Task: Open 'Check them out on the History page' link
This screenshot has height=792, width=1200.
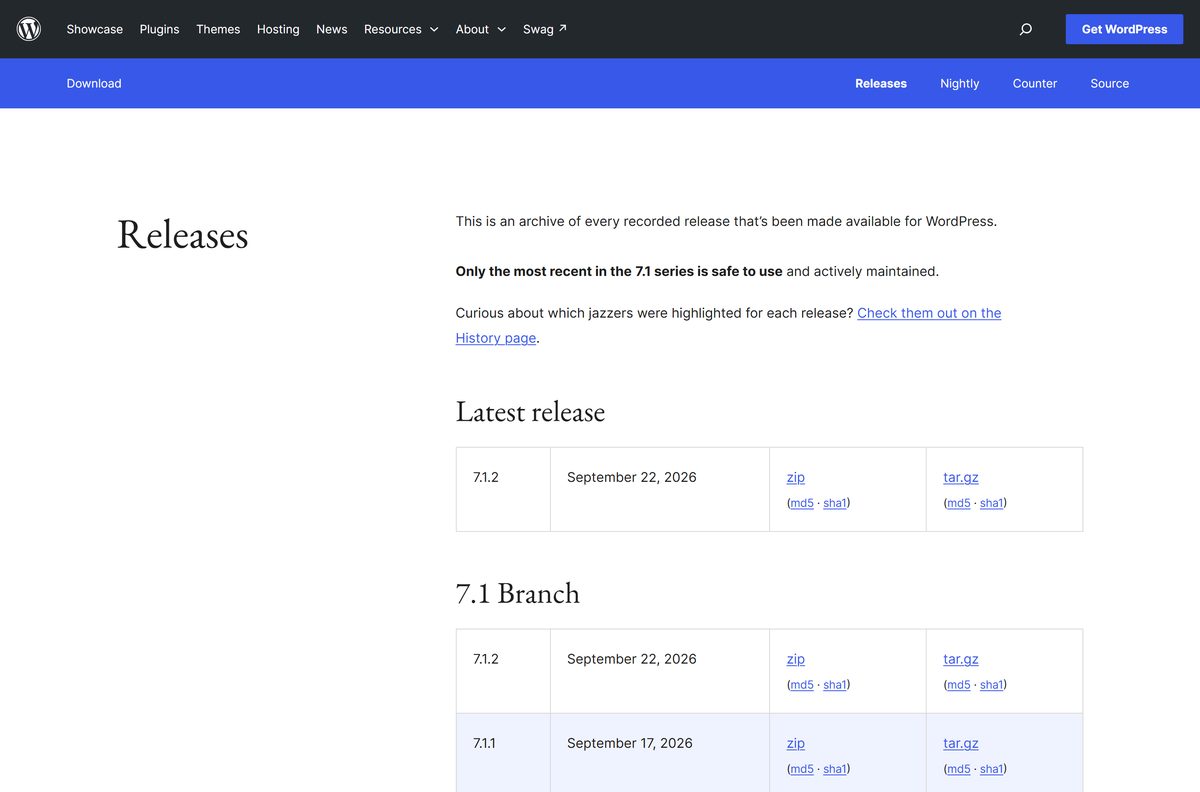Action: pos(929,313)
